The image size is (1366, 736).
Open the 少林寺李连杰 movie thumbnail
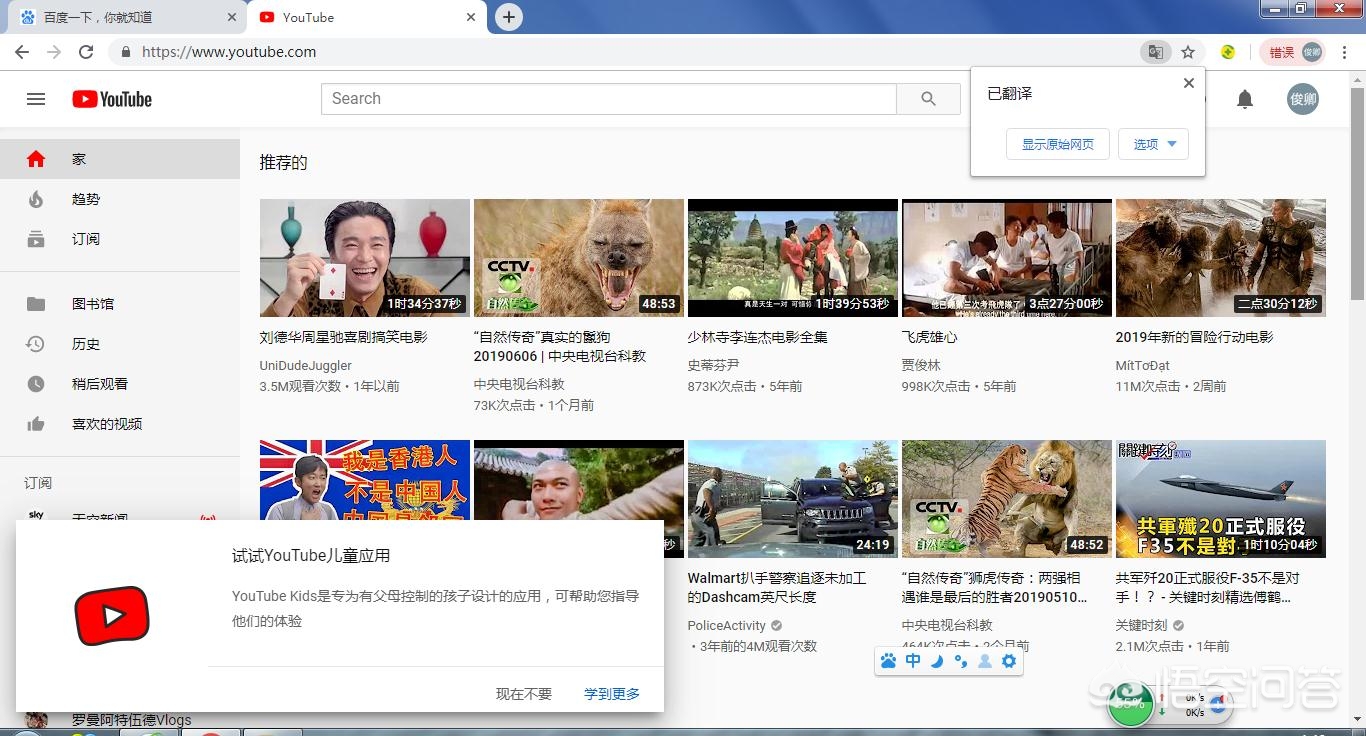tap(793, 258)
